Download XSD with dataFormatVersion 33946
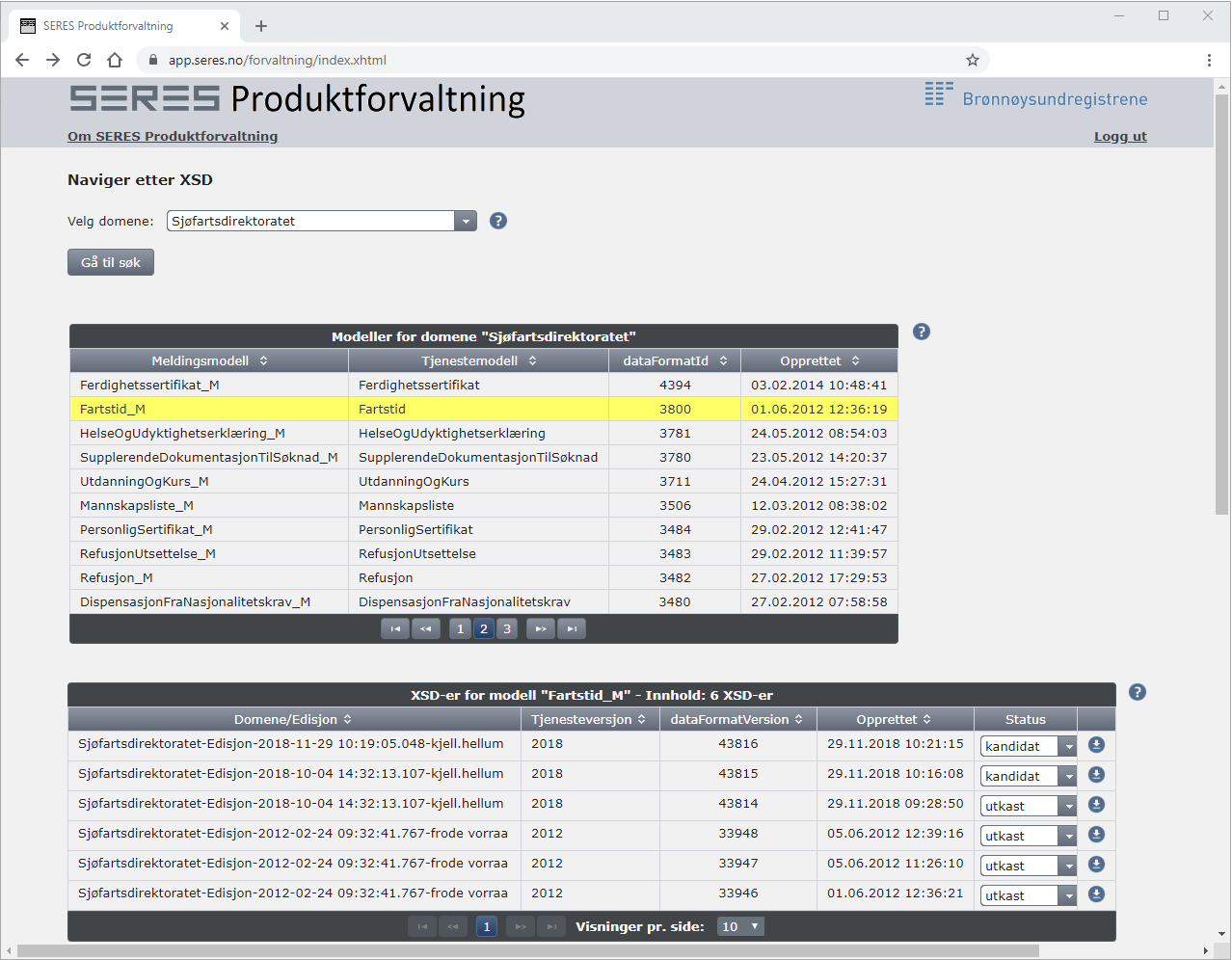1232x960 pixels. [1096, 894]
